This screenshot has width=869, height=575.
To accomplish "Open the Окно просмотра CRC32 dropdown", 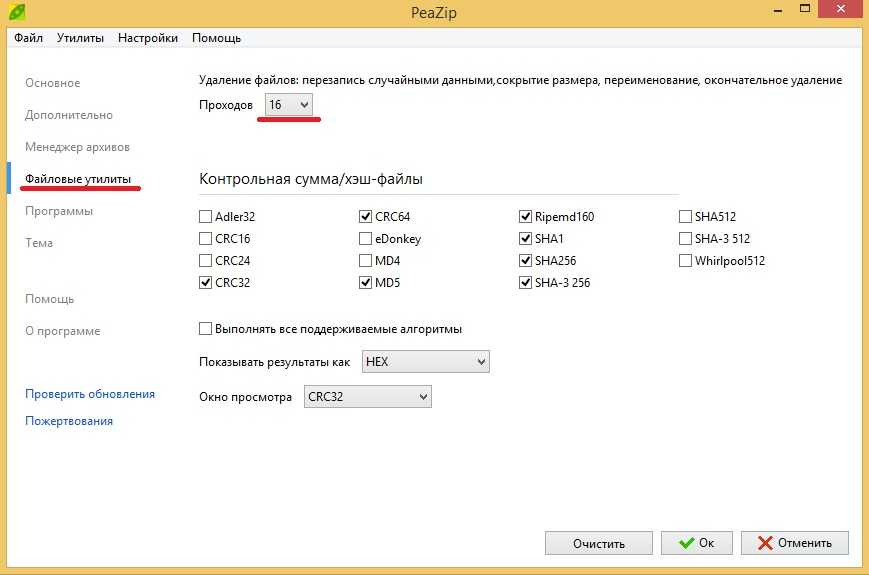I will (x=367, y=397).
